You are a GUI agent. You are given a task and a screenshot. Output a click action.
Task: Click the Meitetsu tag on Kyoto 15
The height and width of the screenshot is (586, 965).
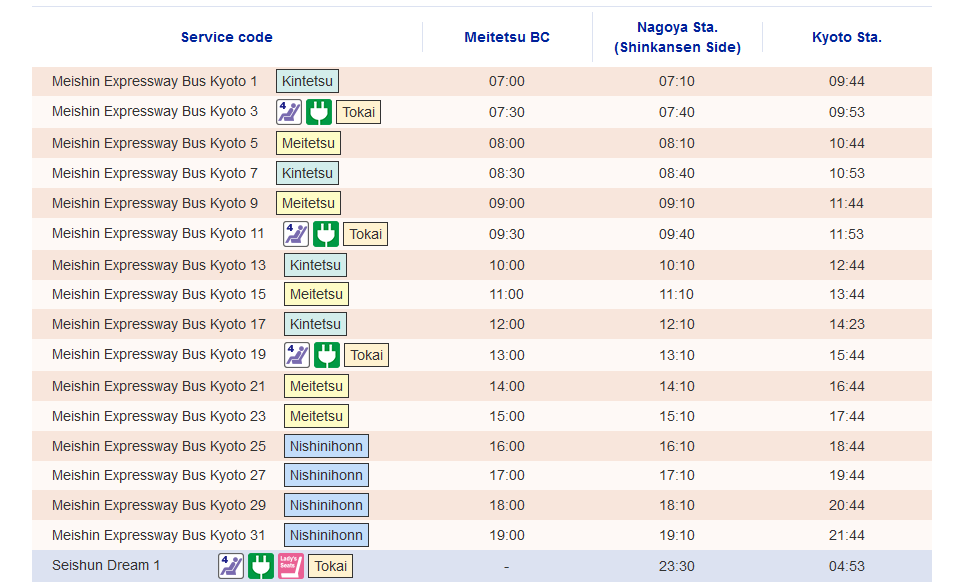point(316,294)
